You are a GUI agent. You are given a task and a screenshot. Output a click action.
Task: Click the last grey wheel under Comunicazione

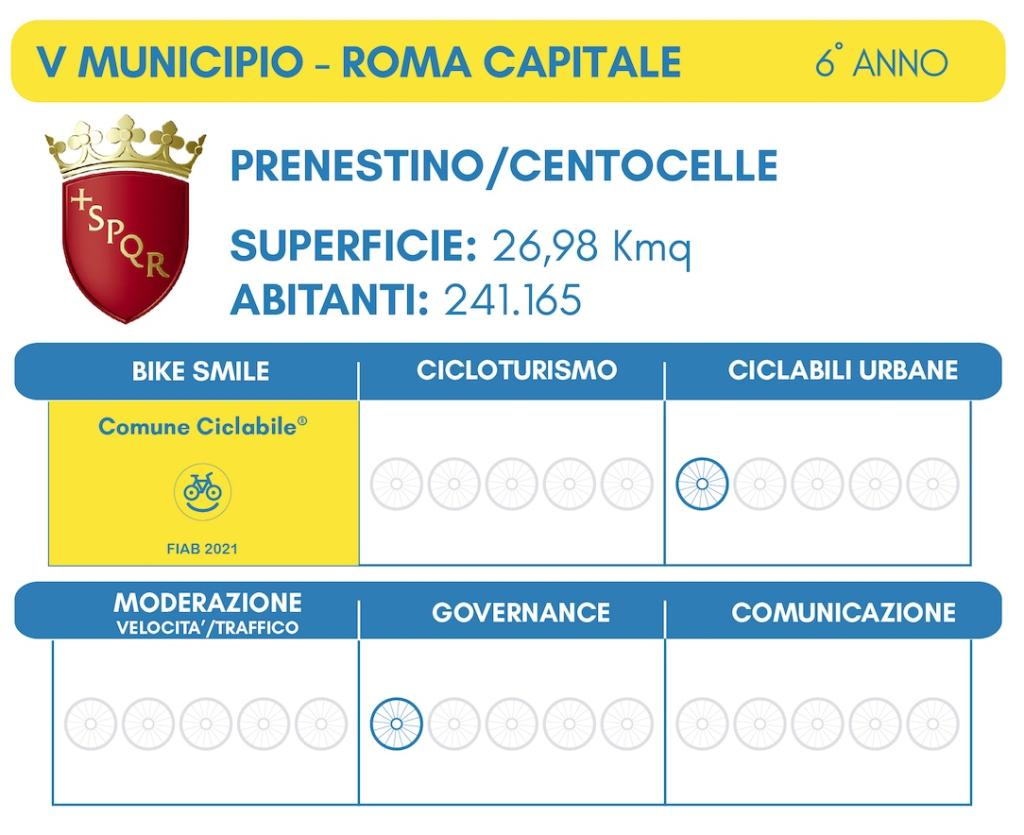[933, 724]
